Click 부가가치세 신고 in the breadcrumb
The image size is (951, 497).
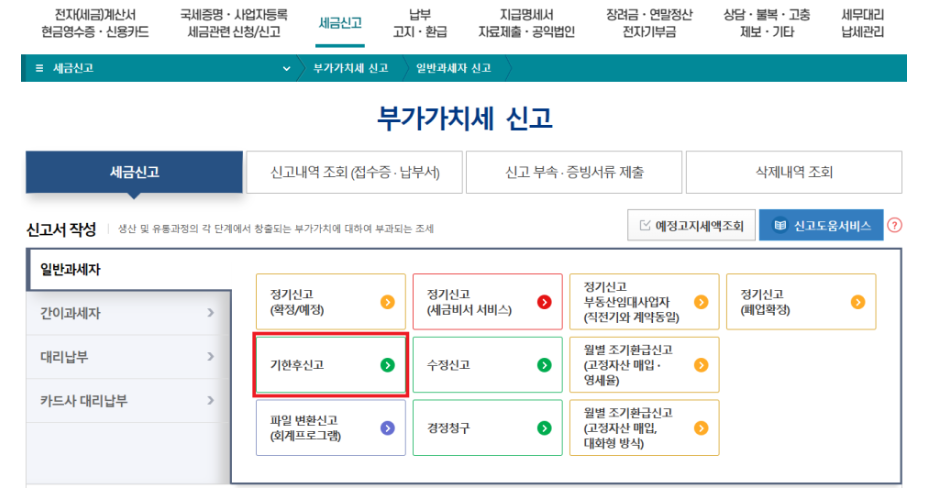click(x=351, y=68)
